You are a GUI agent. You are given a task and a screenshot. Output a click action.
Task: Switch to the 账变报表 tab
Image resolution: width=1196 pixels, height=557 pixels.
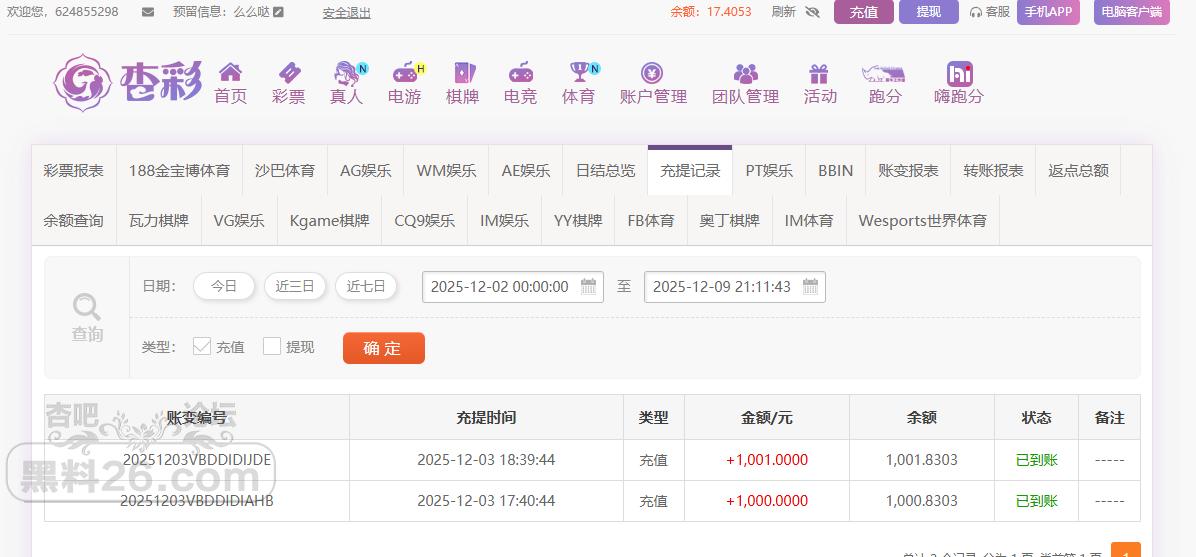point(908,171)
